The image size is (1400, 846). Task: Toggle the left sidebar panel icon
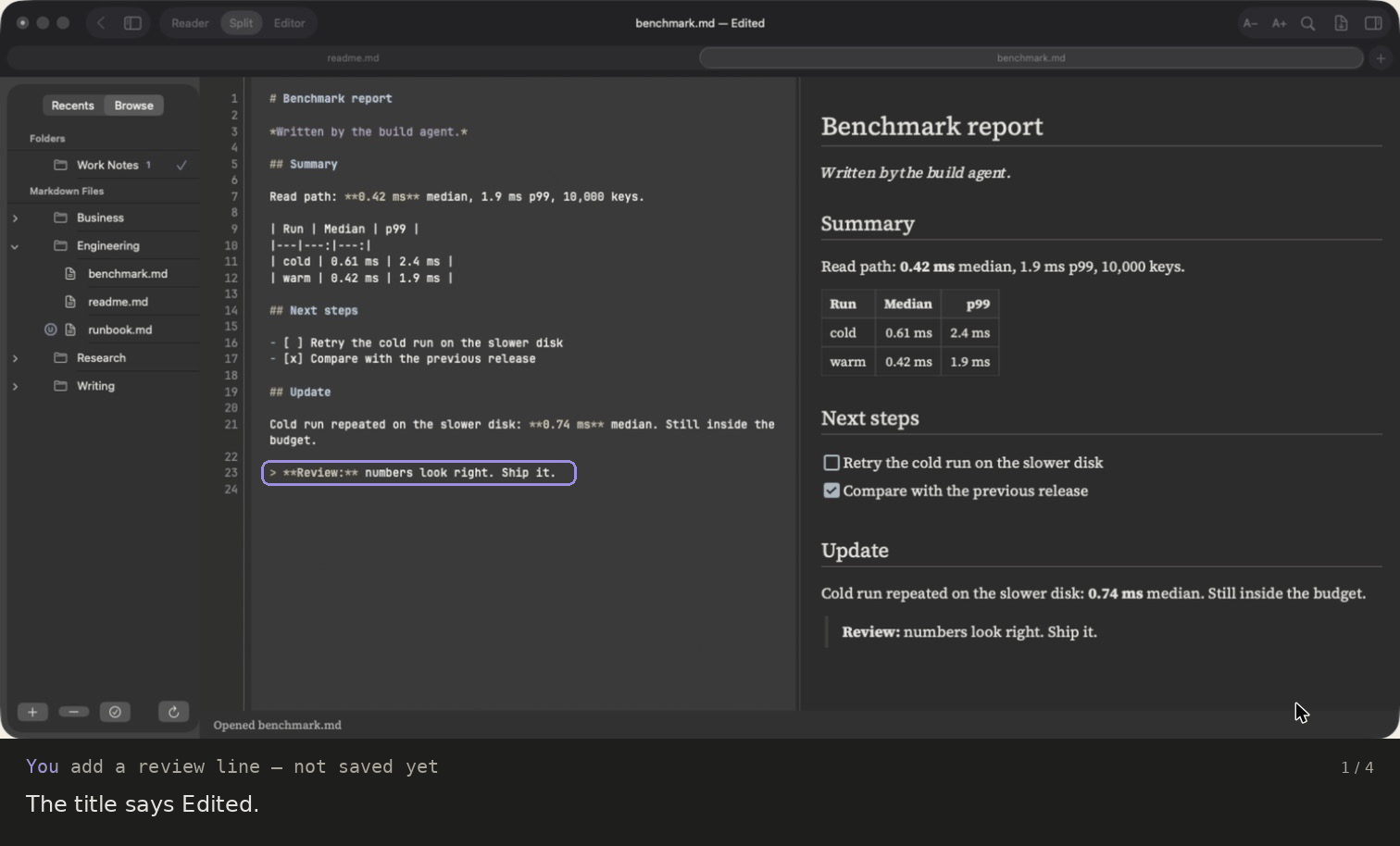pyautogui.click(x=132, y=23)
